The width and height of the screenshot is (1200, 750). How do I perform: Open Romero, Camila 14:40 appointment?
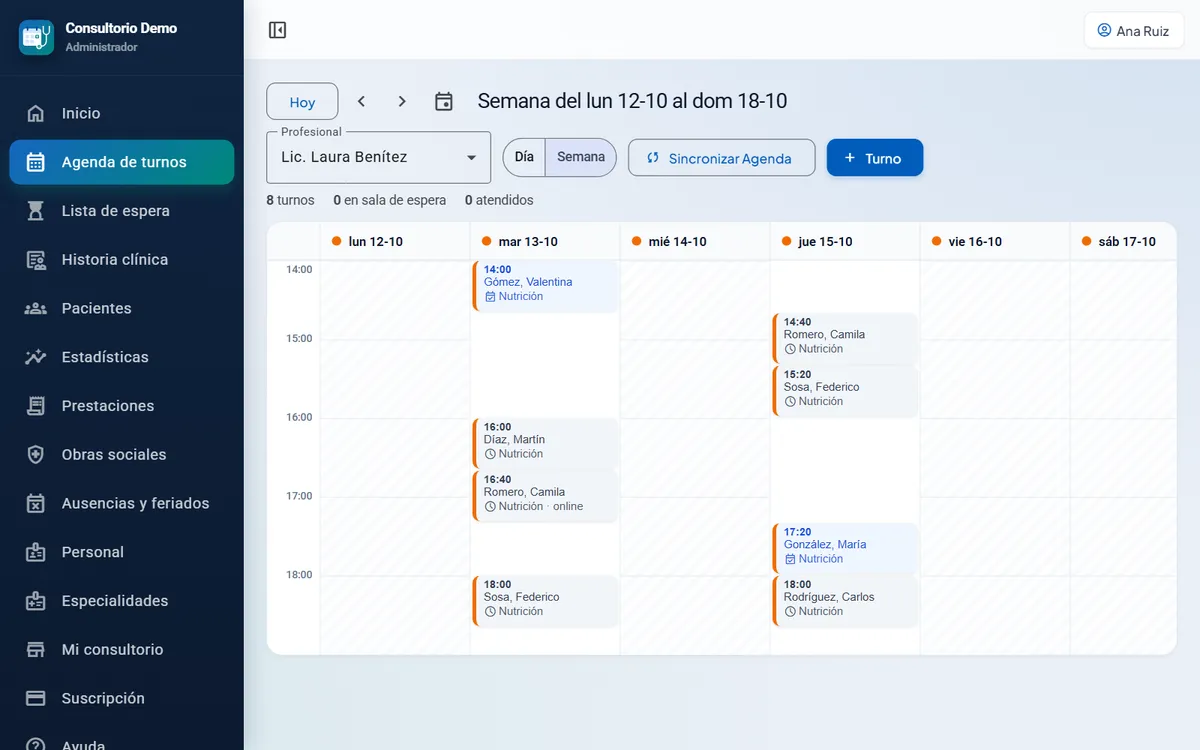point(846,338)
